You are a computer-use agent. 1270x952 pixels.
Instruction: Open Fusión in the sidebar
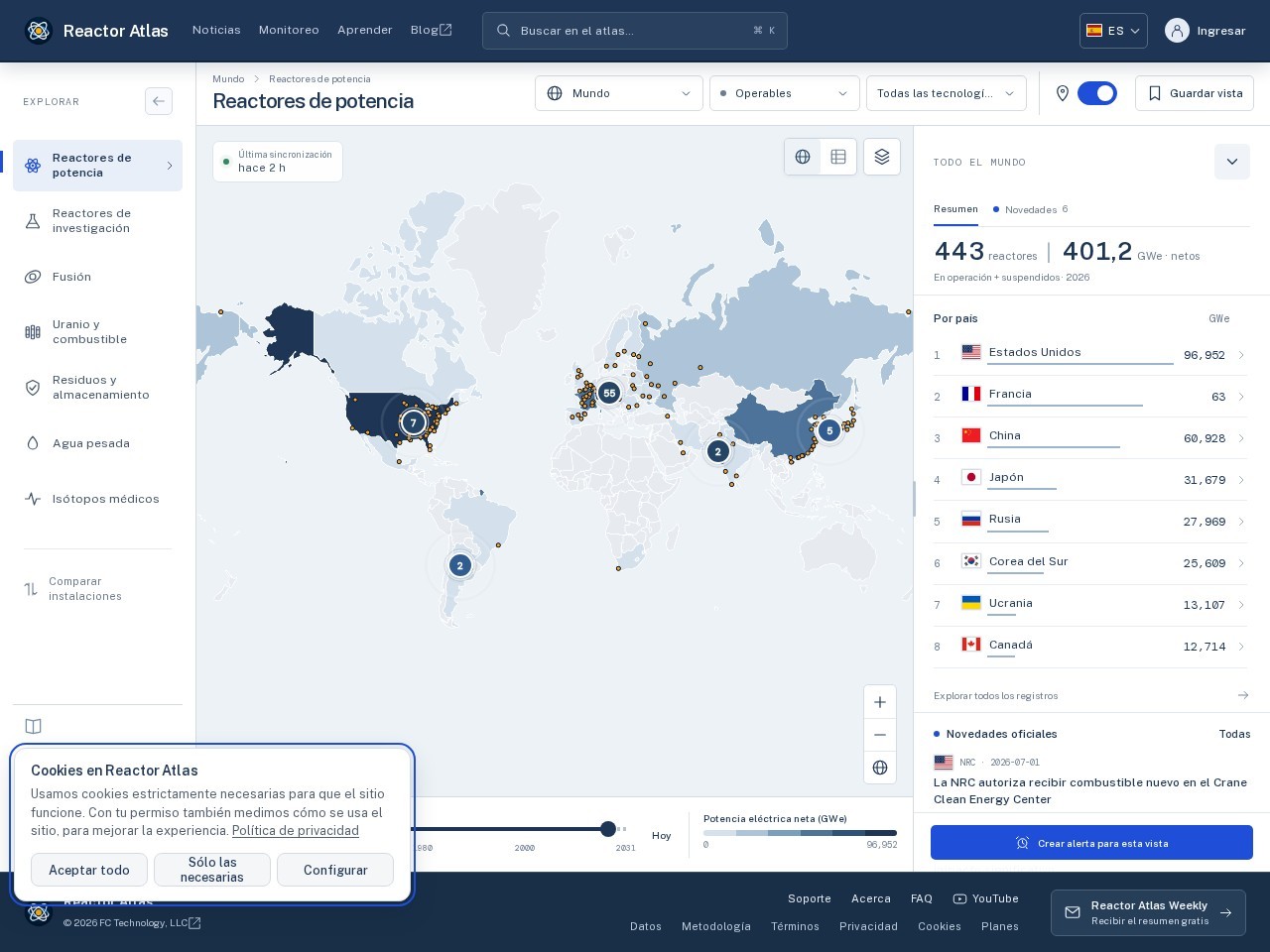97,277
